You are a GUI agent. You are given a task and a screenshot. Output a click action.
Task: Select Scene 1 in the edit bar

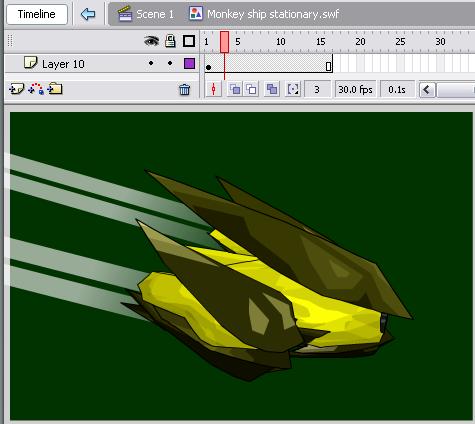click(x=155, y=14)
